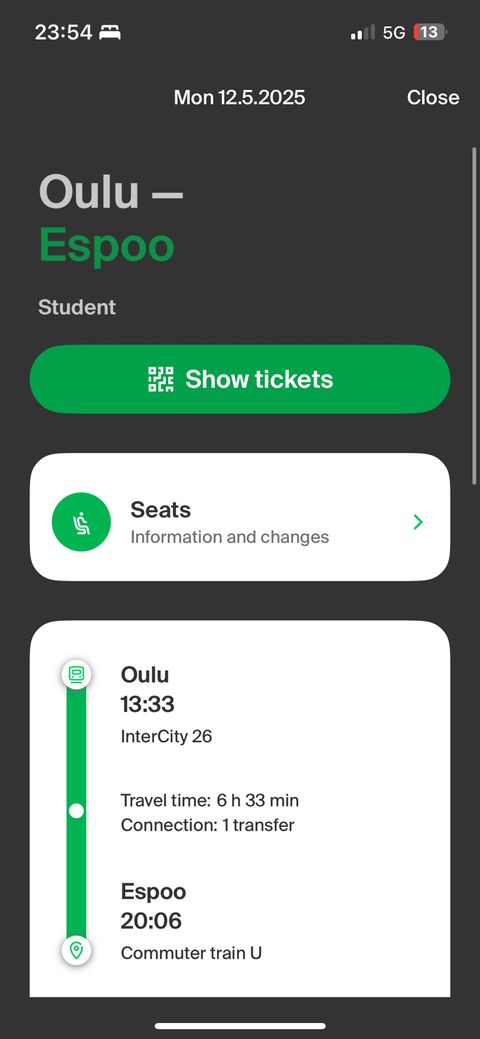Image resolution: width=480 pixels, height=1039 pixels.
Task: Open Seats information and changes card
Action: [x=240, y=518]
